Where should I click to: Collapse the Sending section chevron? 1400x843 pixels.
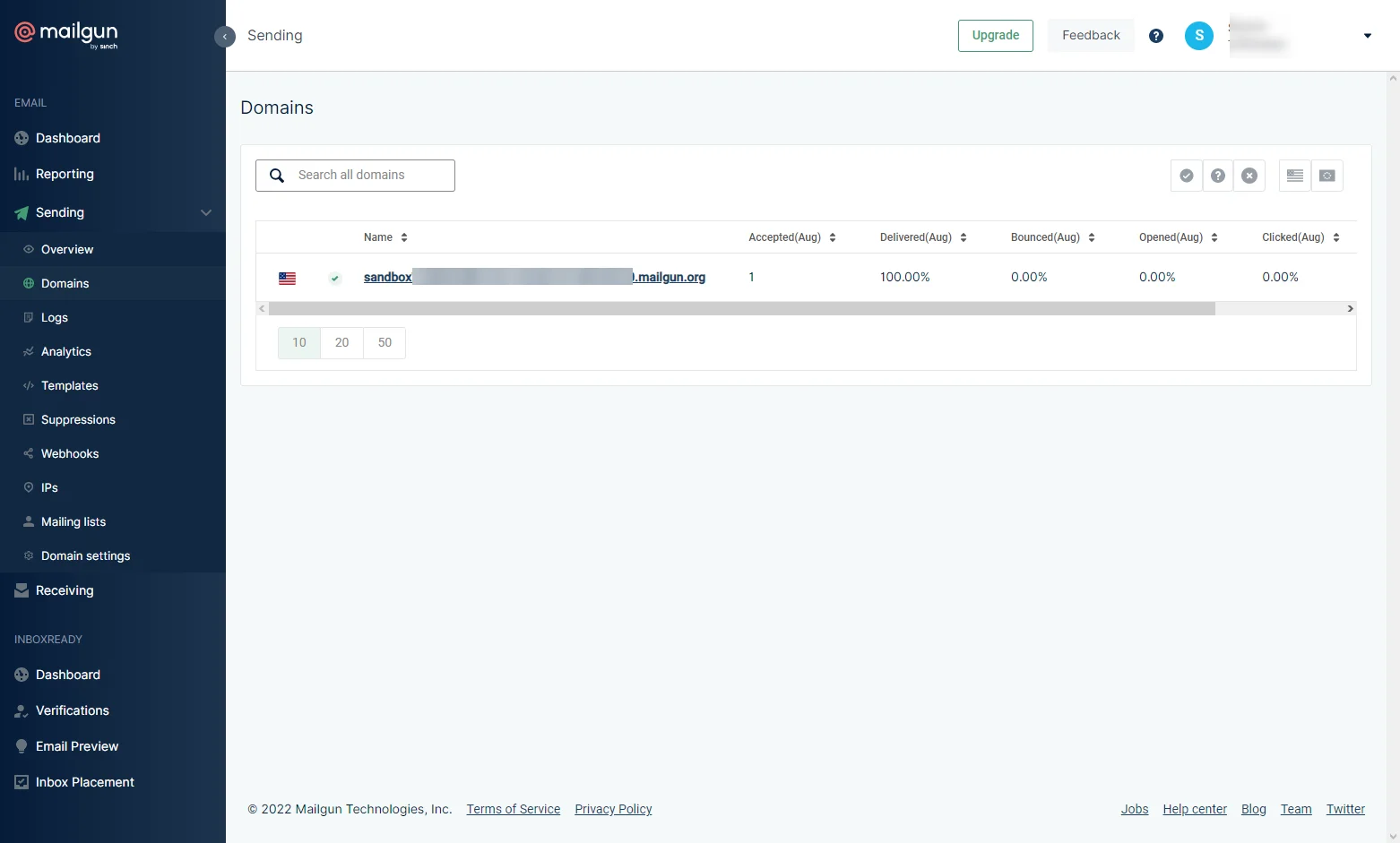[206, 212]
